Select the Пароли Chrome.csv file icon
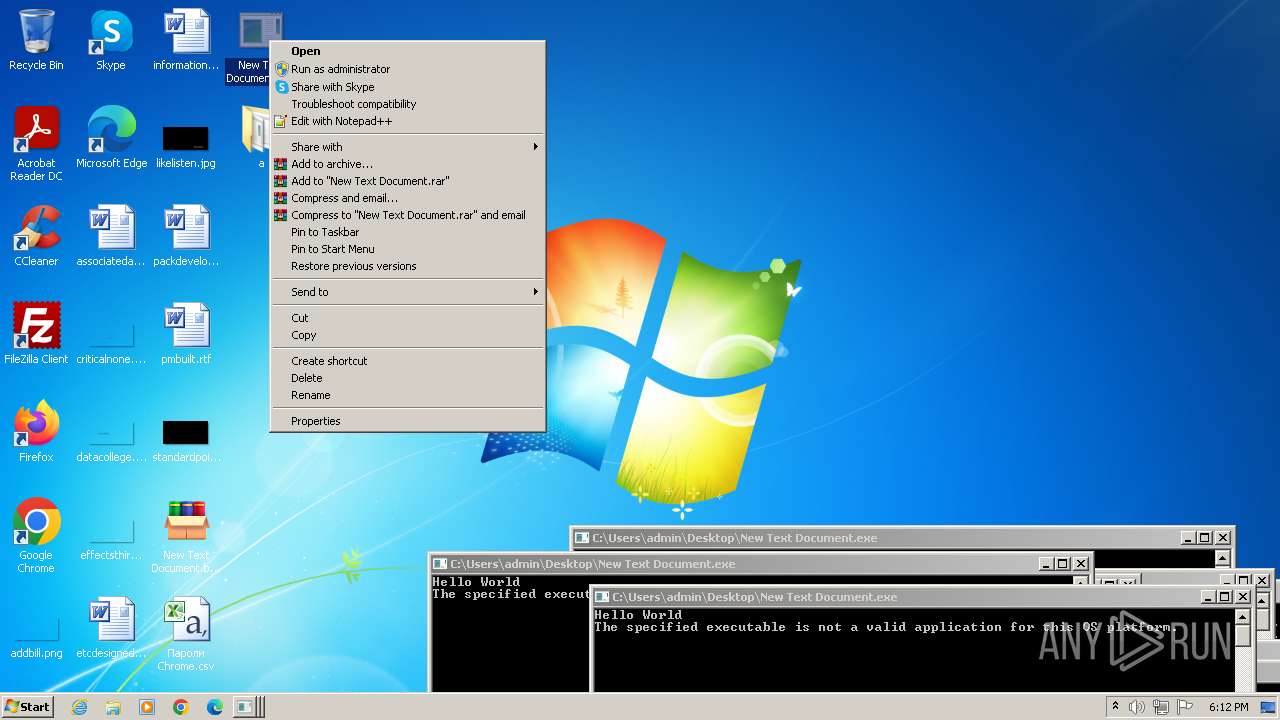The width and height of the screenshot is (1280, 720). [186, 634]
